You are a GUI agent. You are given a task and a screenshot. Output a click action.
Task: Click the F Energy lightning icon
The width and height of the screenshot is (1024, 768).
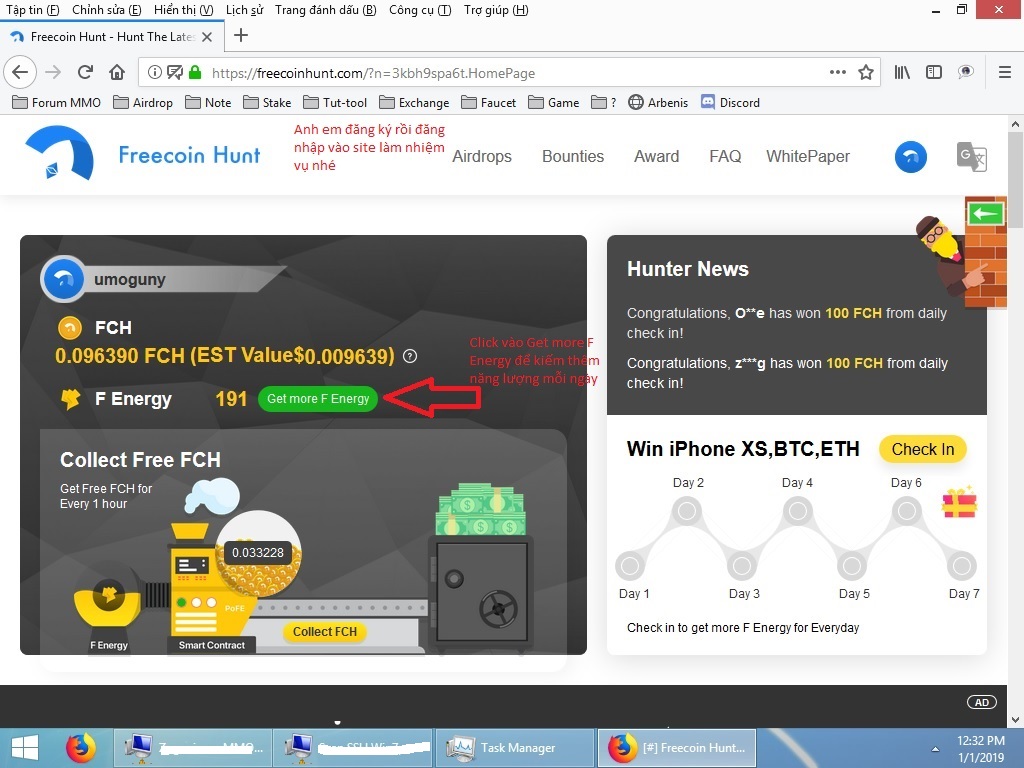[71, 398]
